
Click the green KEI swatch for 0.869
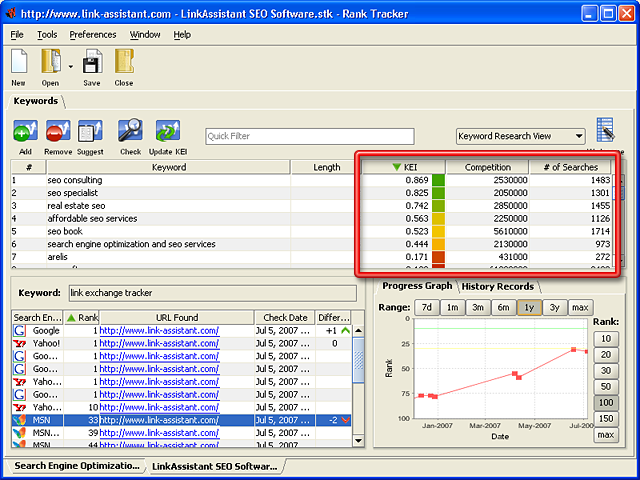click(438, 180)
